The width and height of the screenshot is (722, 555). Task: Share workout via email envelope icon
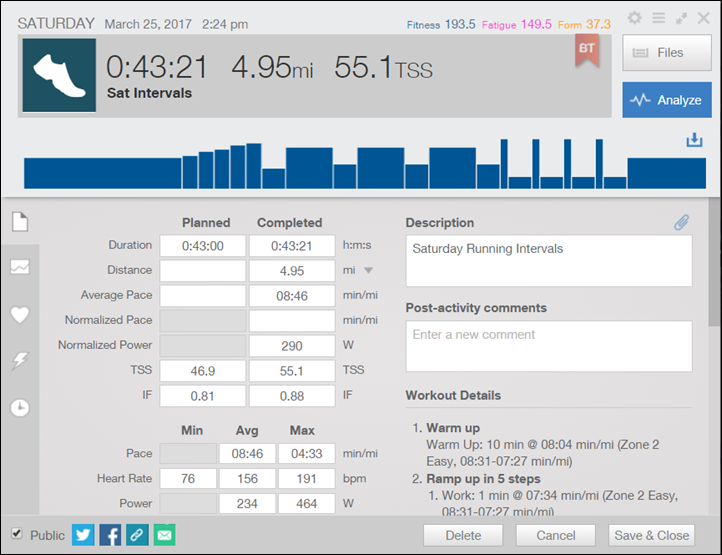point(164,535)
